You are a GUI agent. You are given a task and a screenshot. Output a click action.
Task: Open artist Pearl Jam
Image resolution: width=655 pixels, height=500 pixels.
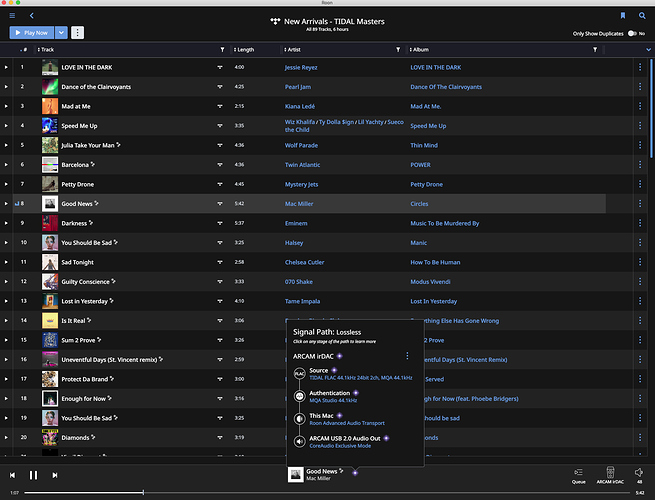(x=298, y=87)
